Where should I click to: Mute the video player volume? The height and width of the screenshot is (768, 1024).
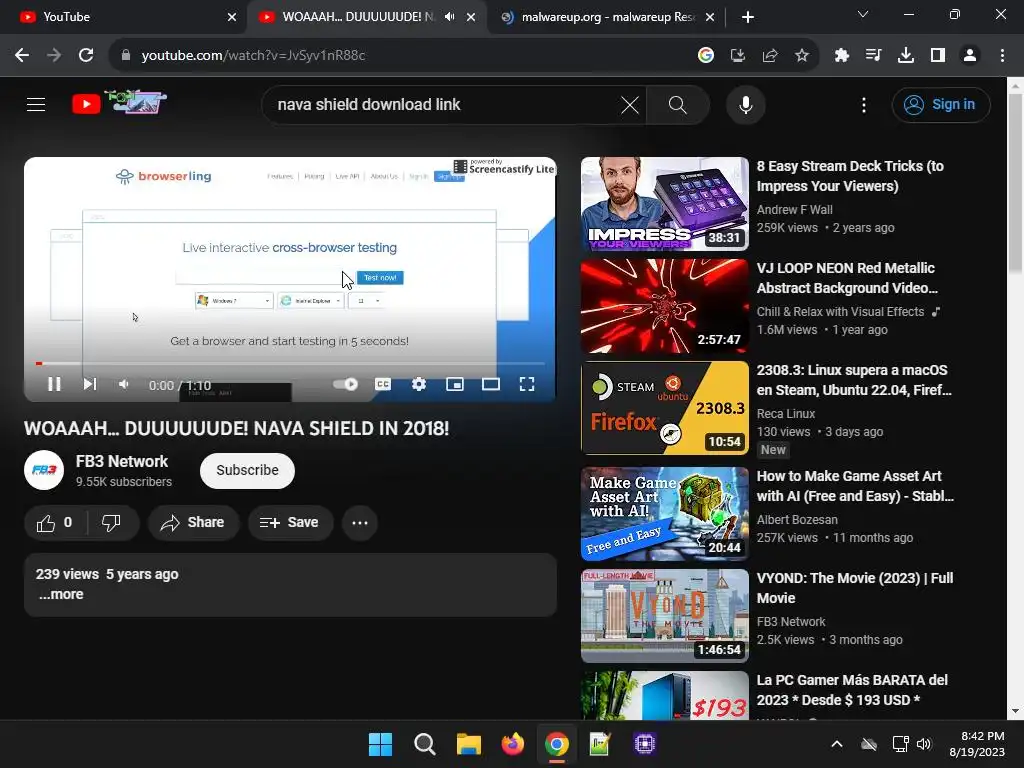pyautogui.click(x=123, y=384)
